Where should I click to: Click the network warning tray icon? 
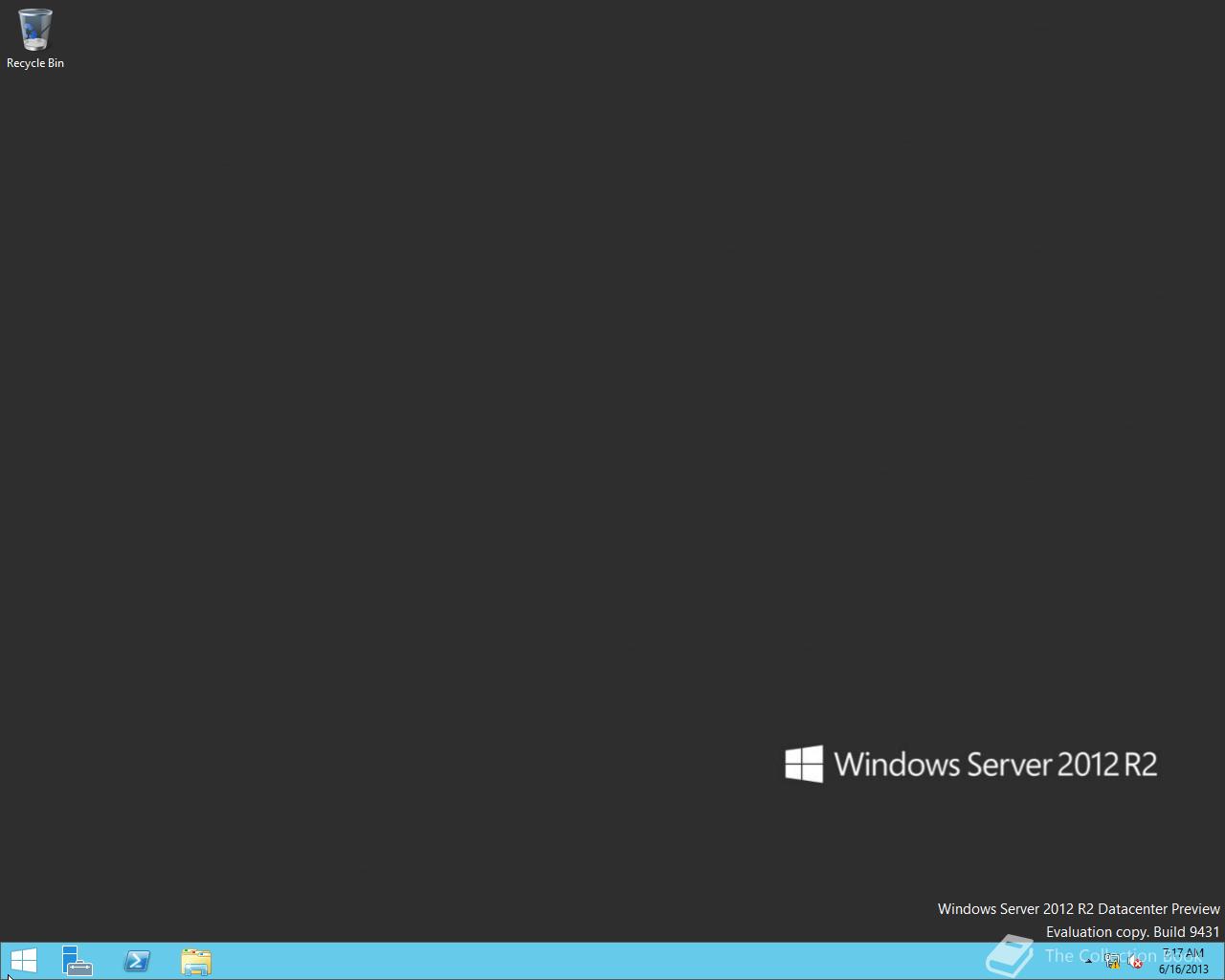pyautogui.click(x=1112, y=962)
